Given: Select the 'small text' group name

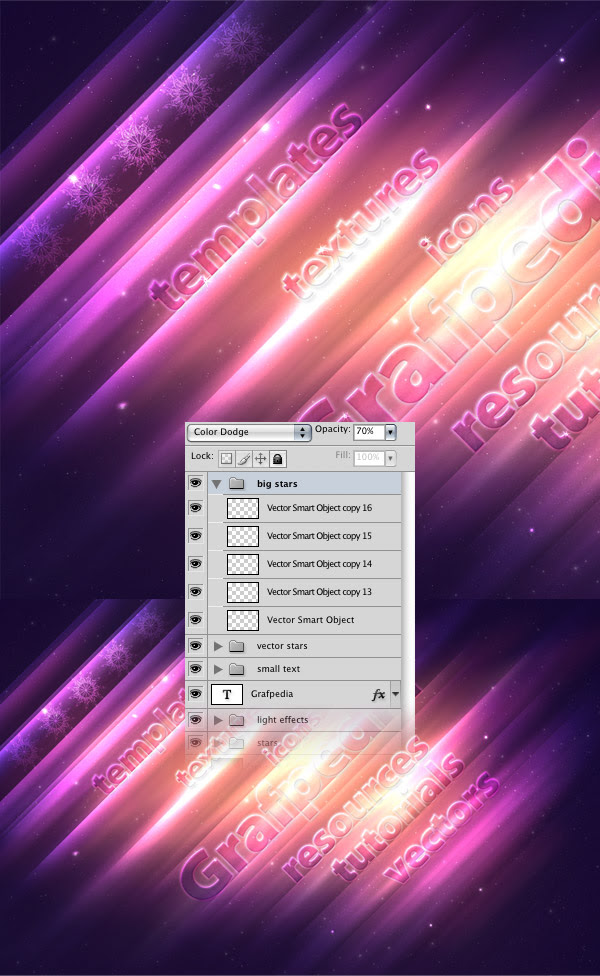Looking at the screenshot, I should click(278, 669).
